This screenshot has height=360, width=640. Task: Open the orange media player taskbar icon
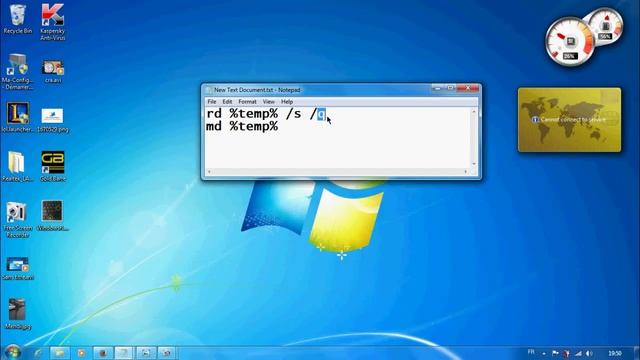81,353
